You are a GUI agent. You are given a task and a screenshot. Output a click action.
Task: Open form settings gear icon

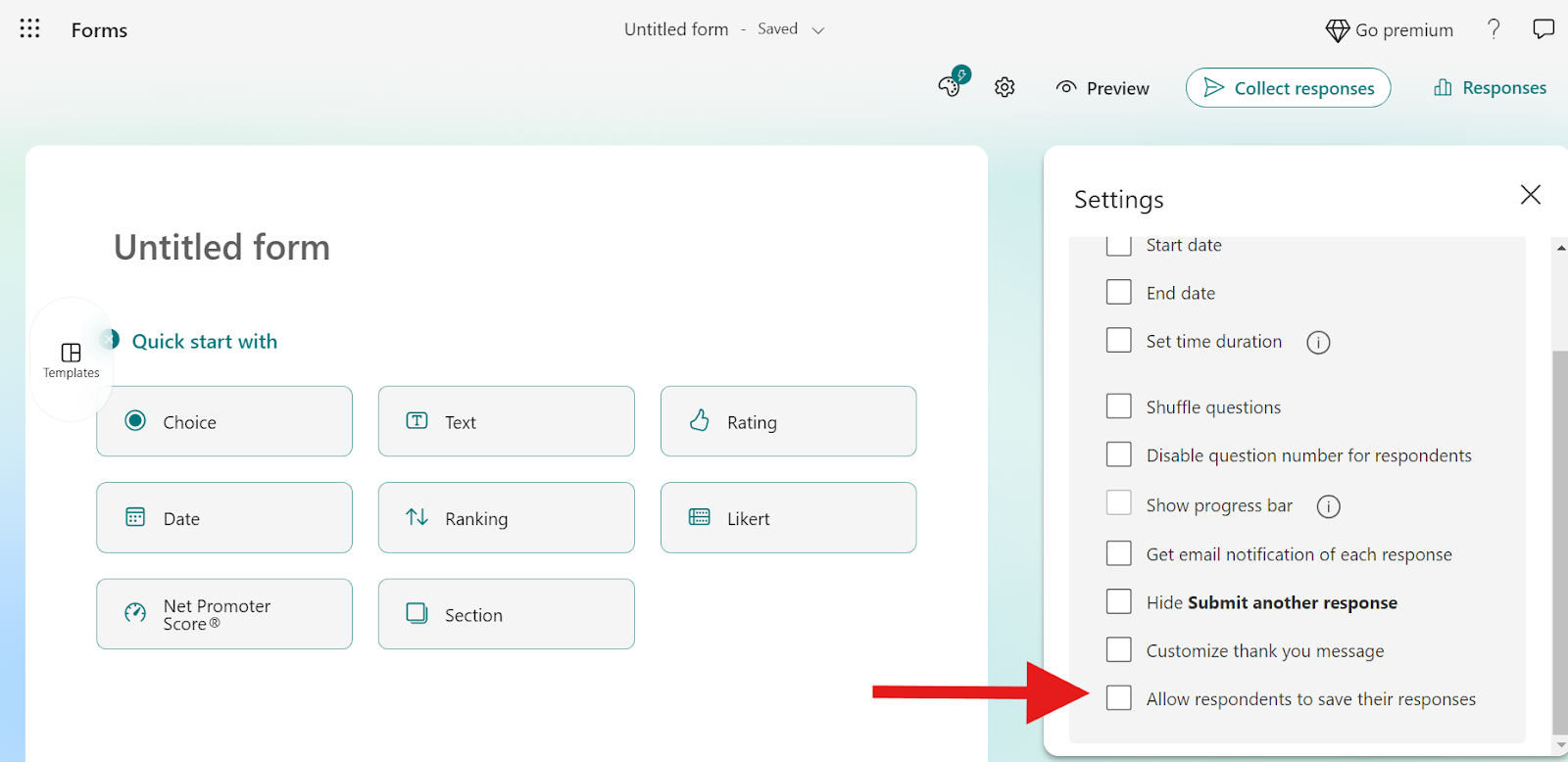[x=1004, y=87]
